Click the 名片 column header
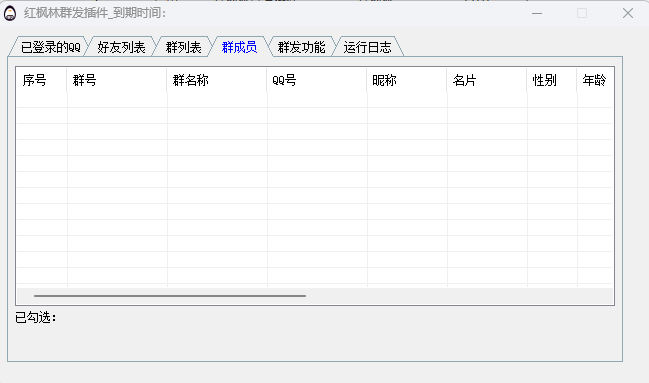 point(487,80)
